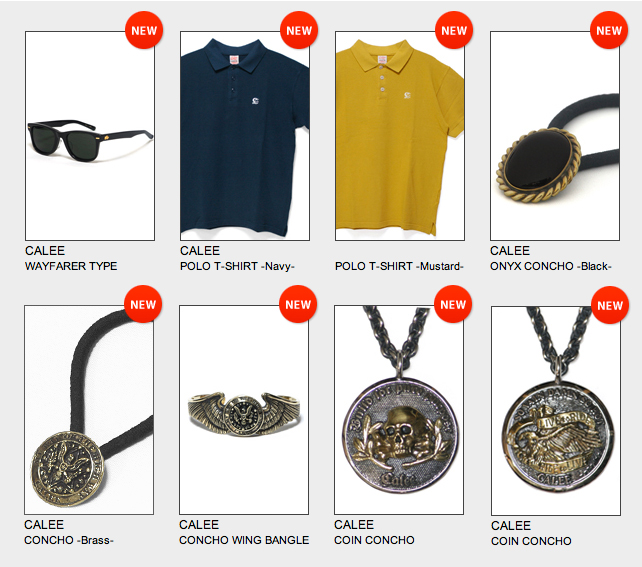The width and height of the screenshot is (642, 567).
Task: Follow the POLO T-SHIRT -Navy- link
Action: pos(237,266)
